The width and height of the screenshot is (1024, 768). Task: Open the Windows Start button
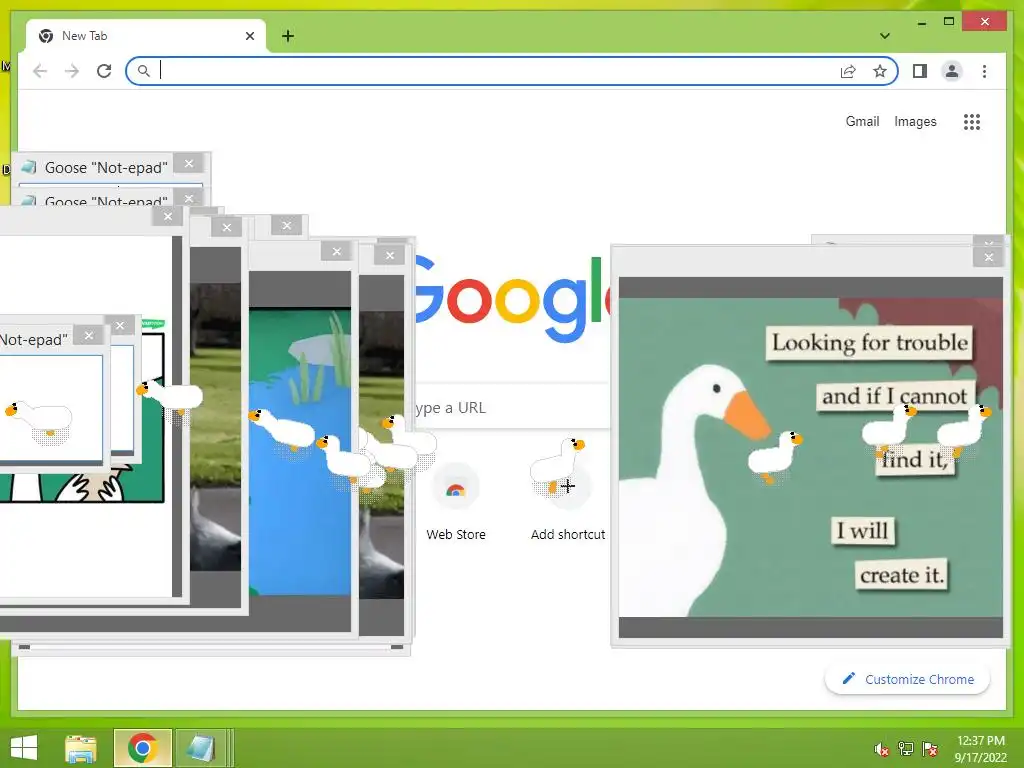click(24, 748)
